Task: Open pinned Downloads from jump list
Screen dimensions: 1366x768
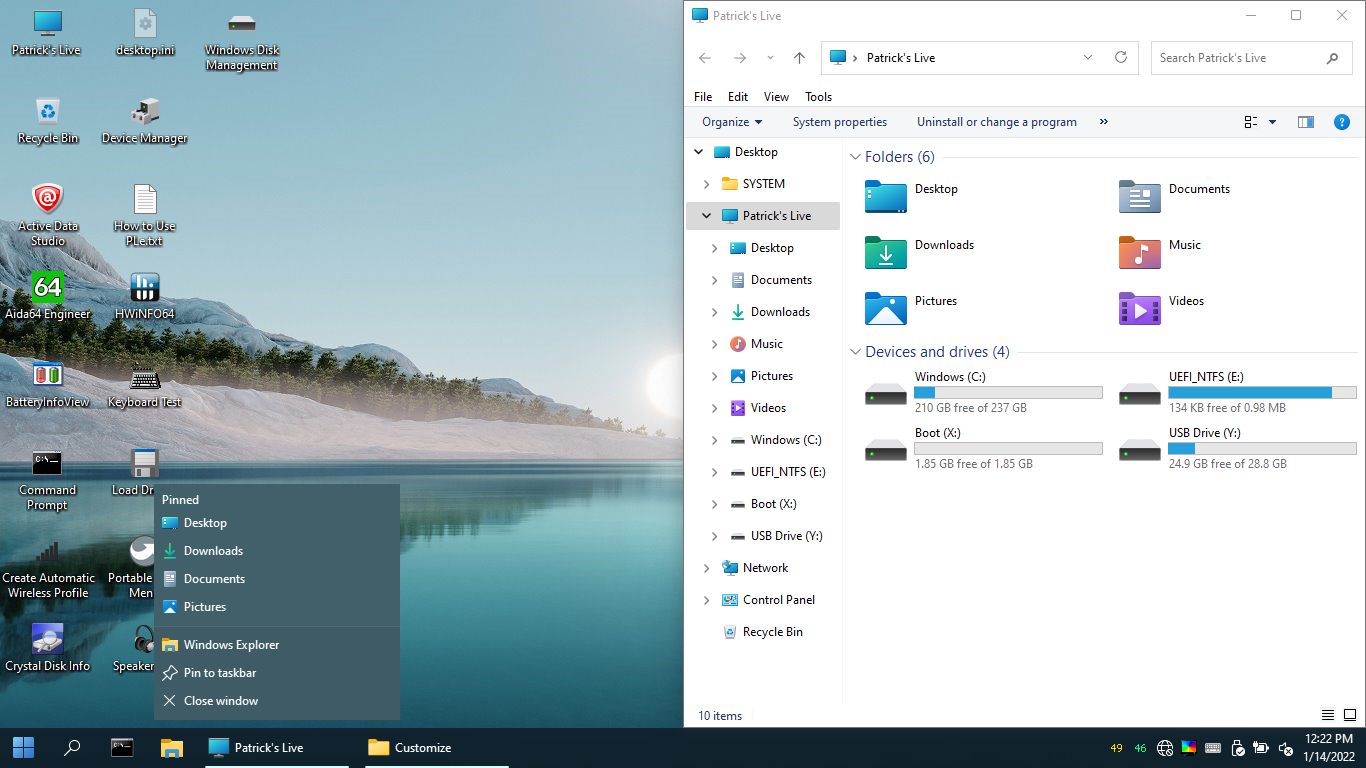Action: point(277,551)
